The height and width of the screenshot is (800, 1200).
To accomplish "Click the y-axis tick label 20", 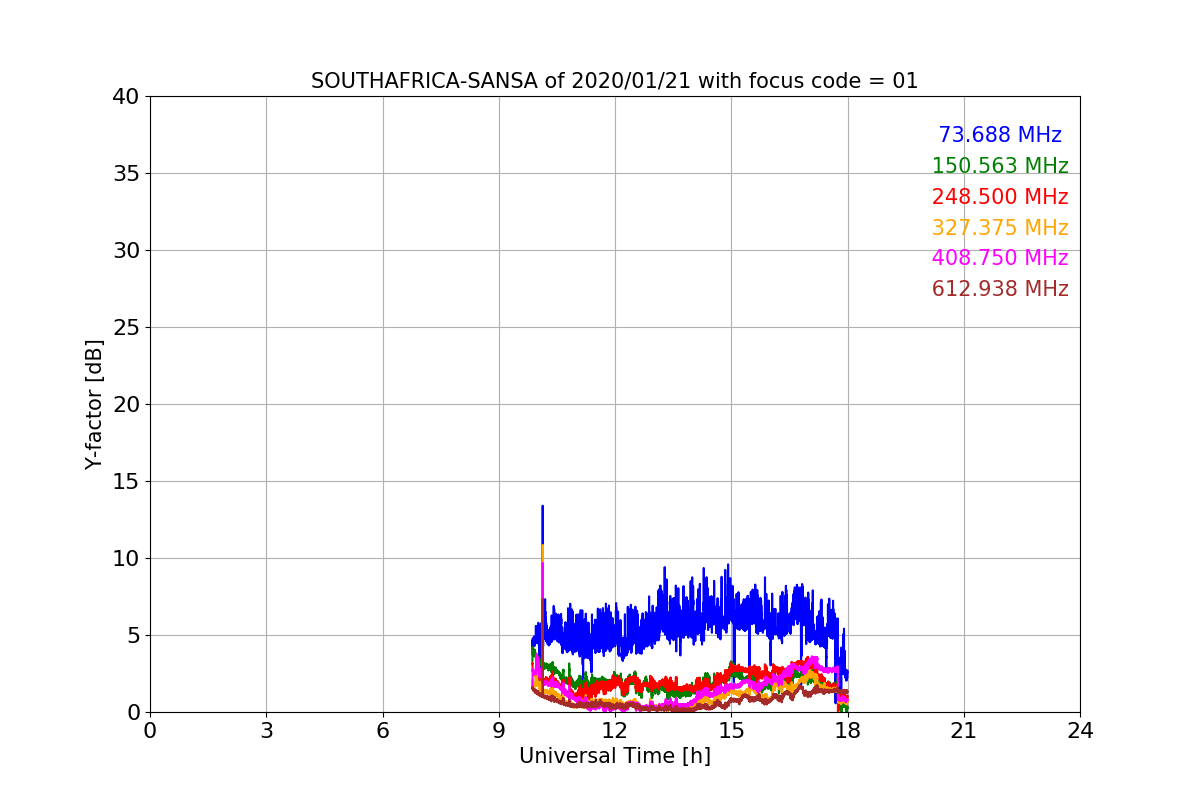I will pos(126,405).
